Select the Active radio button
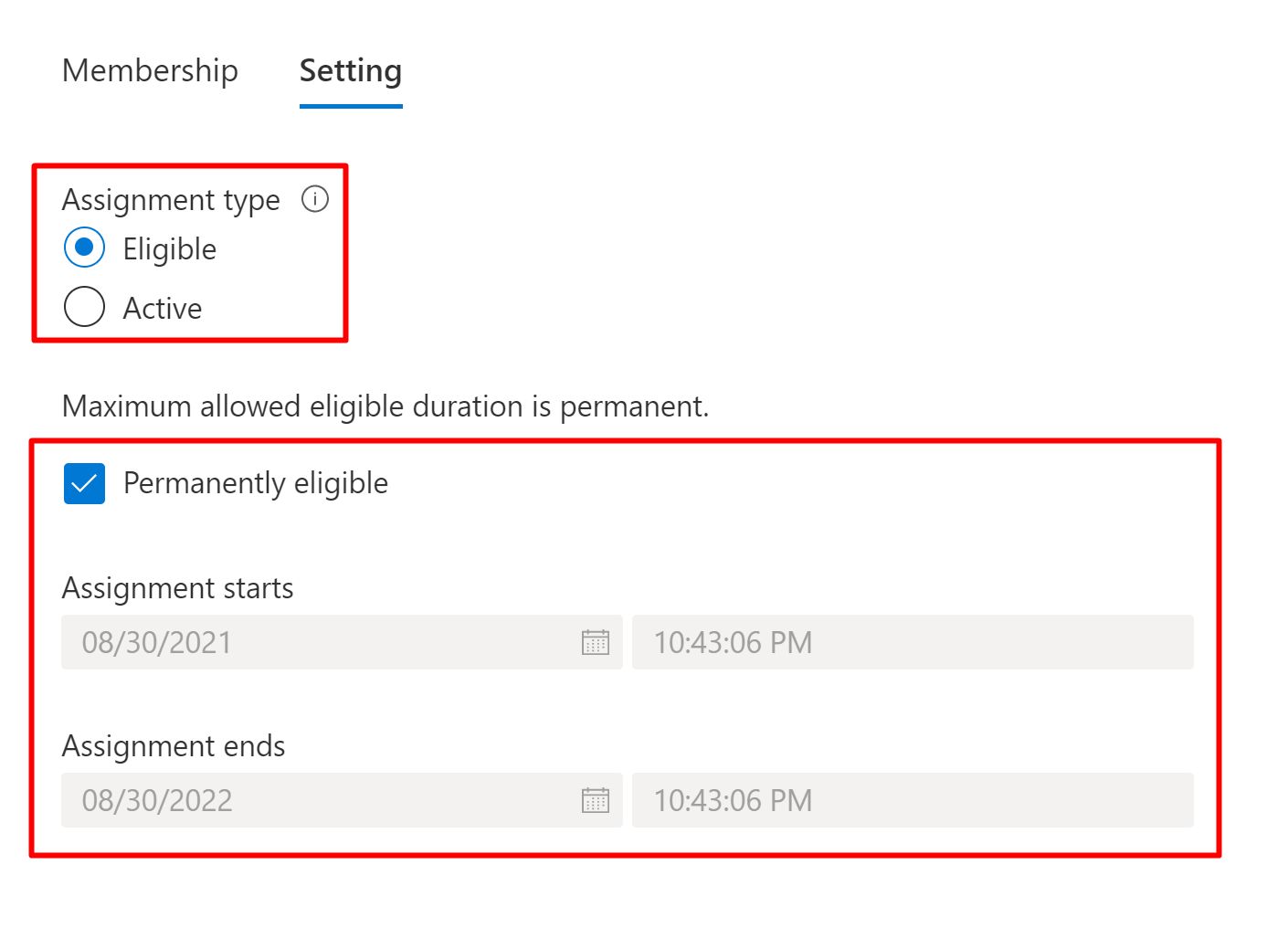The height and width of the screenshot is (928, 1288). [84, 307]
